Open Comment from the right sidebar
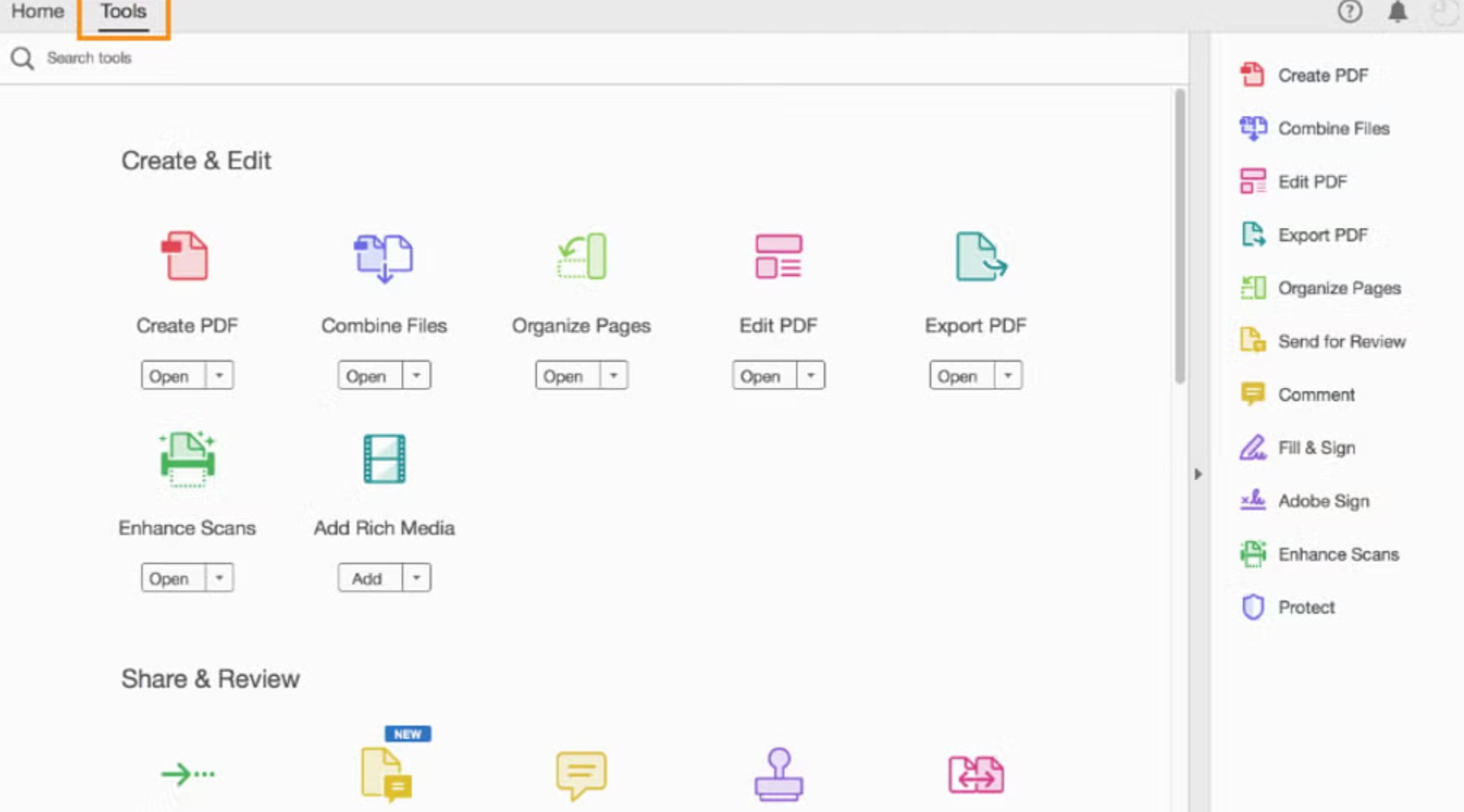The height and width of the screenshot is (812, 1464). [1297, 394]
